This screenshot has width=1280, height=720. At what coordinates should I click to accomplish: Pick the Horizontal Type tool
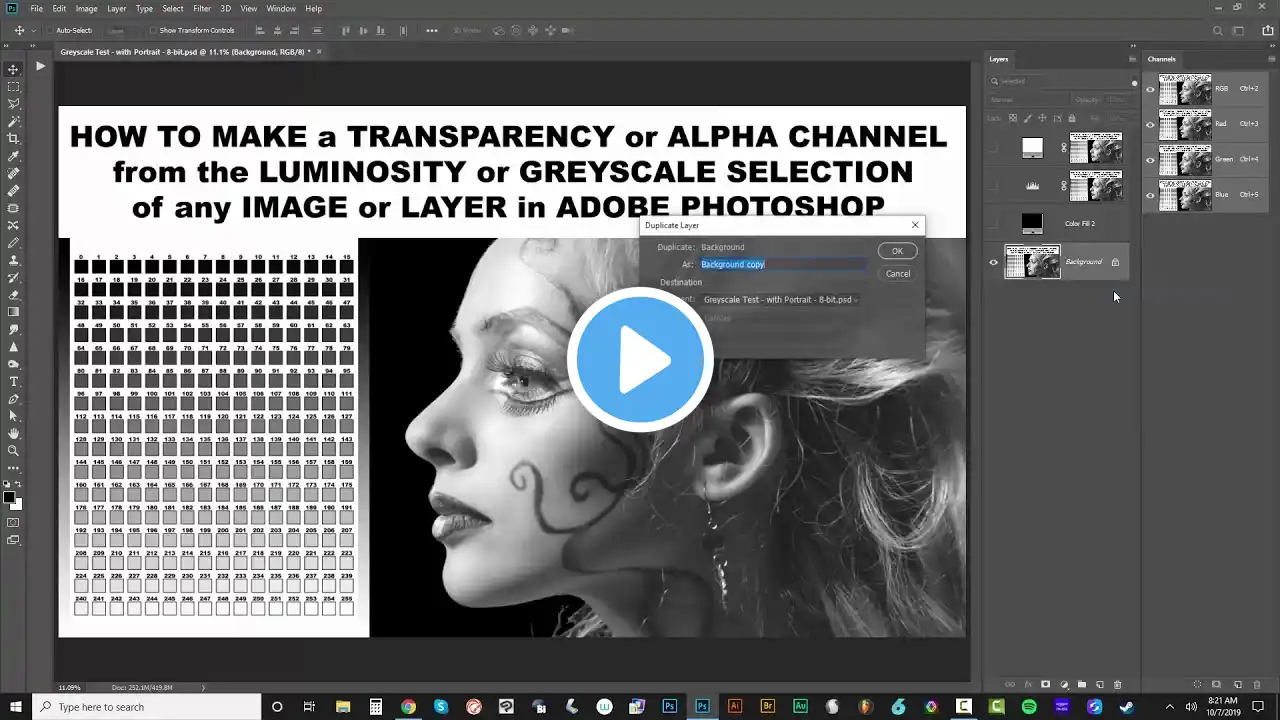point(14,381)
